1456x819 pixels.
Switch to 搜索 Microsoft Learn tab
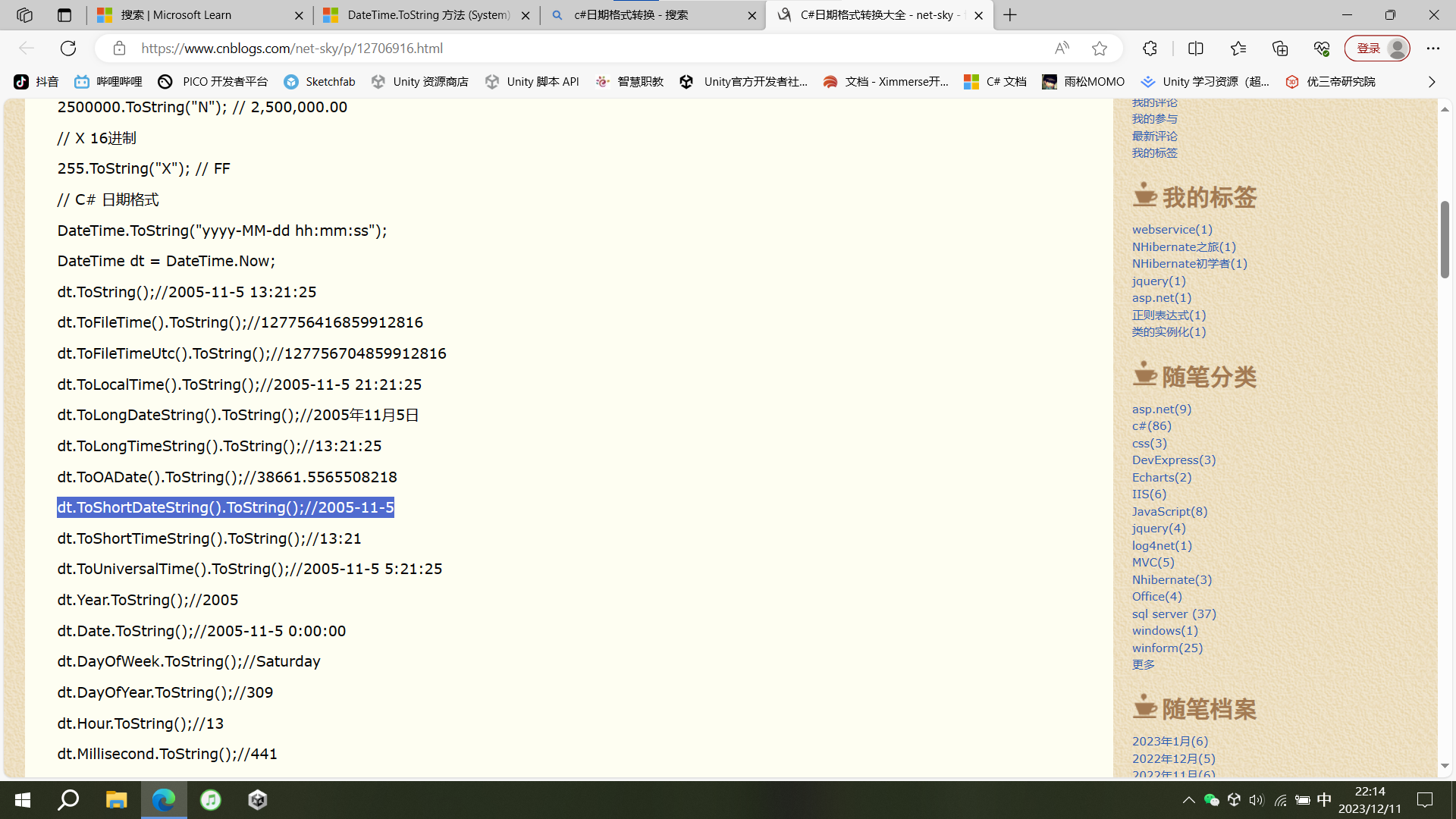tap(176, 15)
